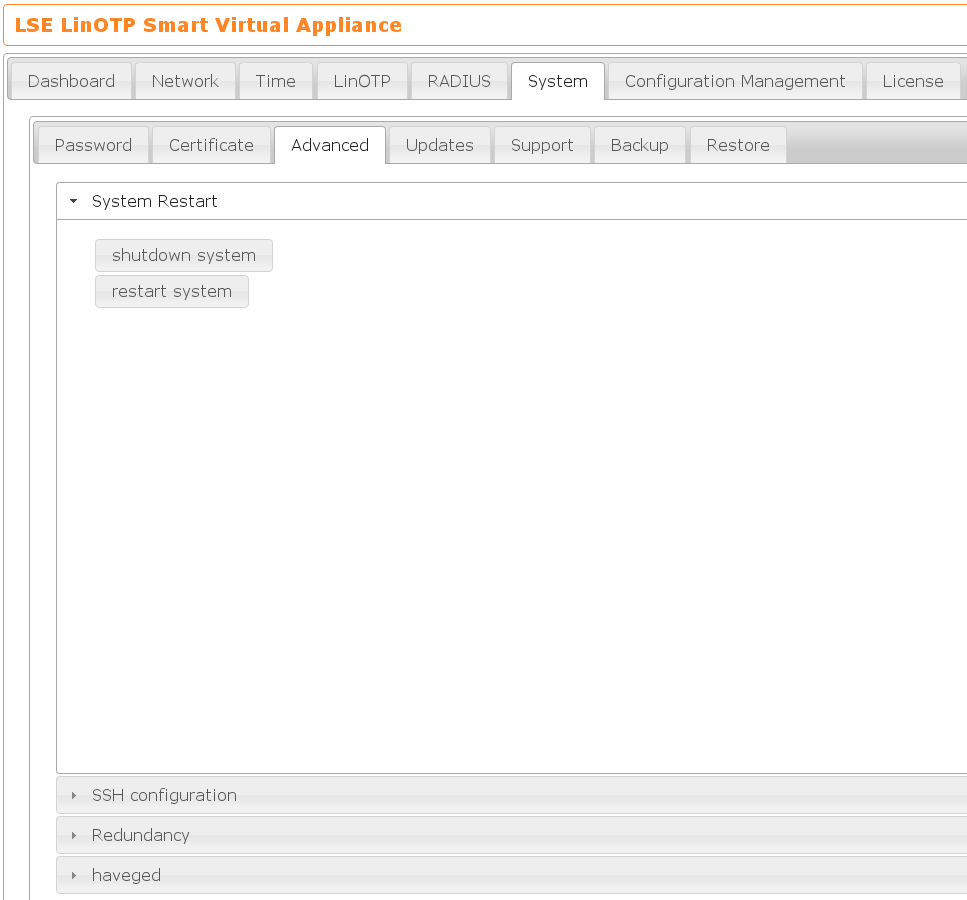
Task: Open the RADIUS tab
Action: pos(459,81)
